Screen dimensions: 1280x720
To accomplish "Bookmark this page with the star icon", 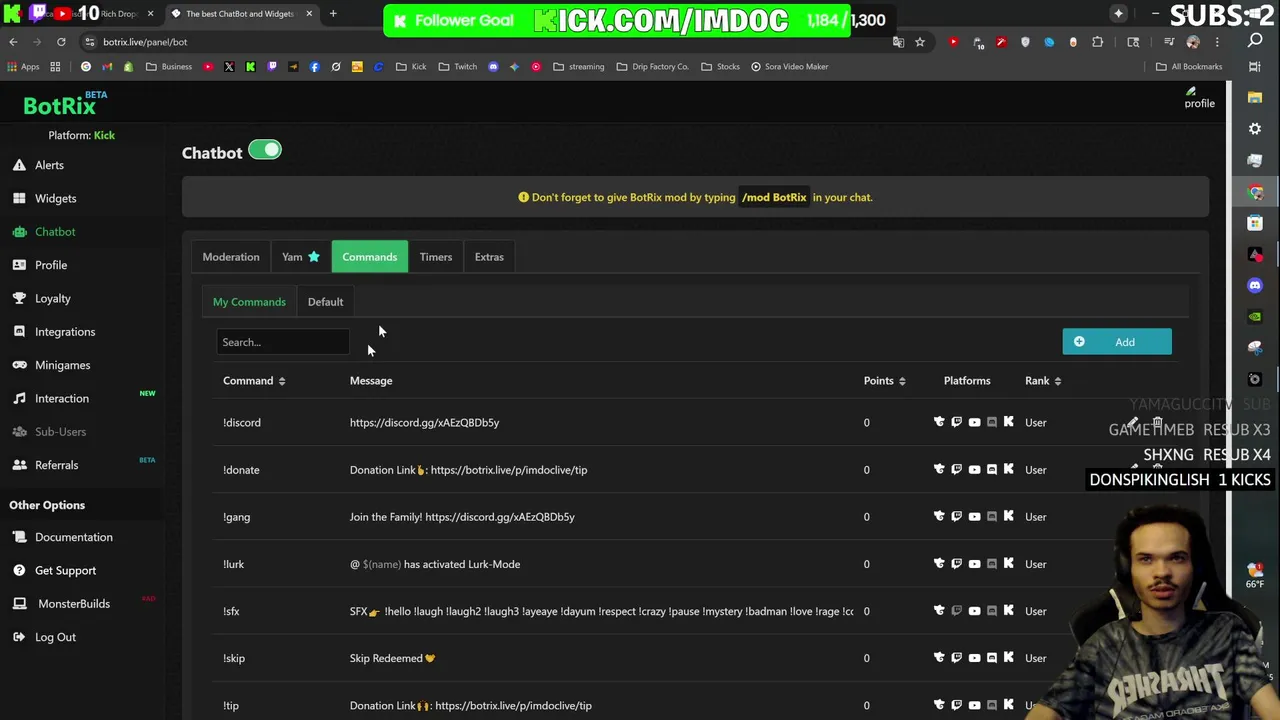I will pos(919,42).
